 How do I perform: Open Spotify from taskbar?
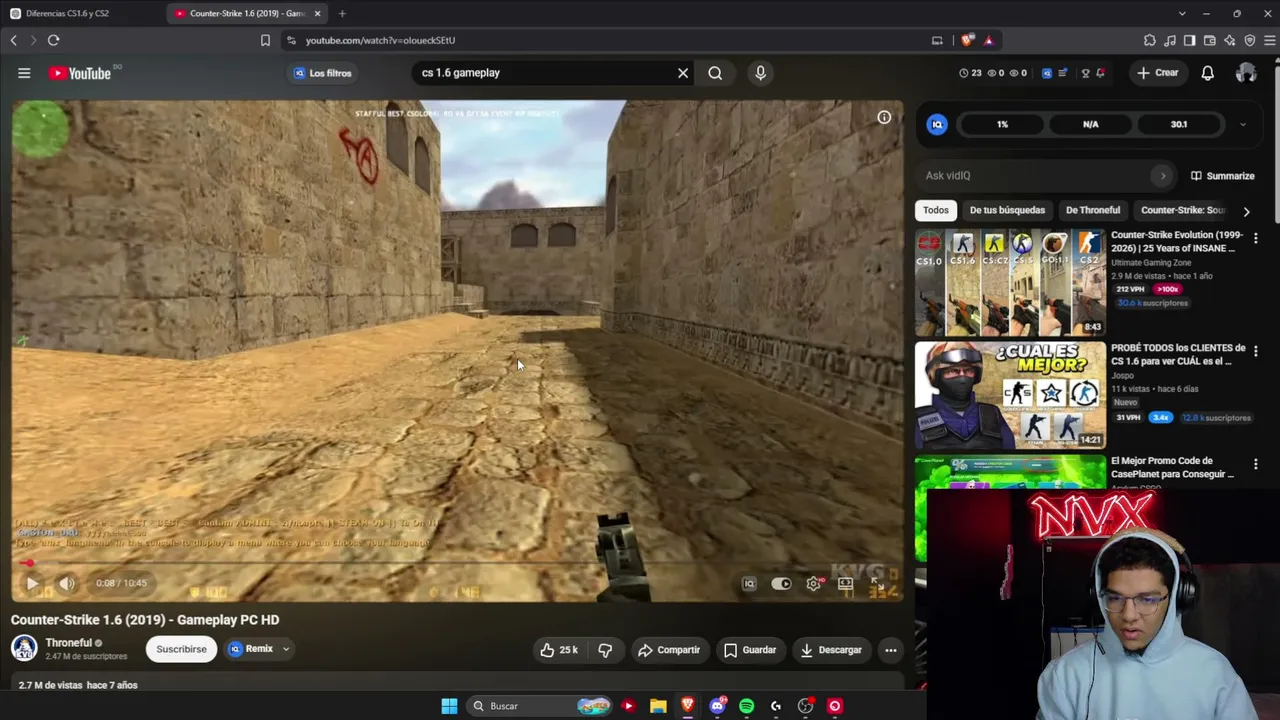746,706
